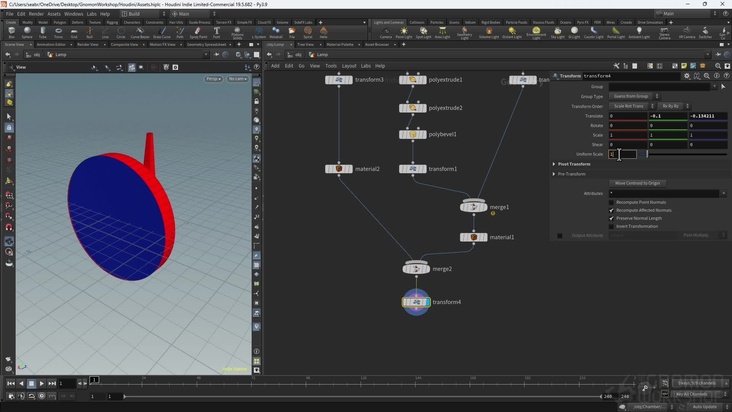Select the Spiral shelf tool

[x=308, y=32]
